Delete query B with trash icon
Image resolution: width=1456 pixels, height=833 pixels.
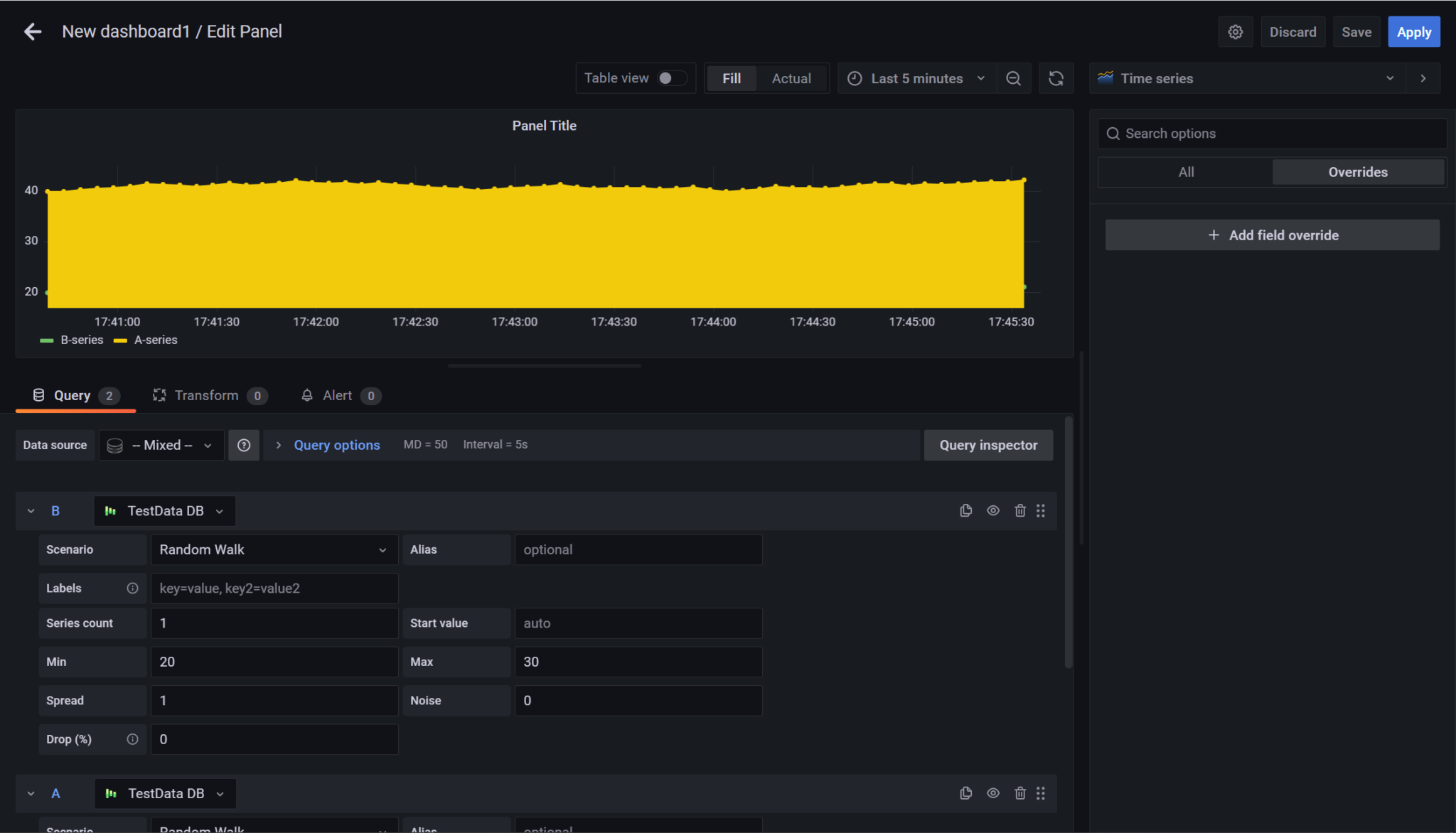coord(1020,510)
